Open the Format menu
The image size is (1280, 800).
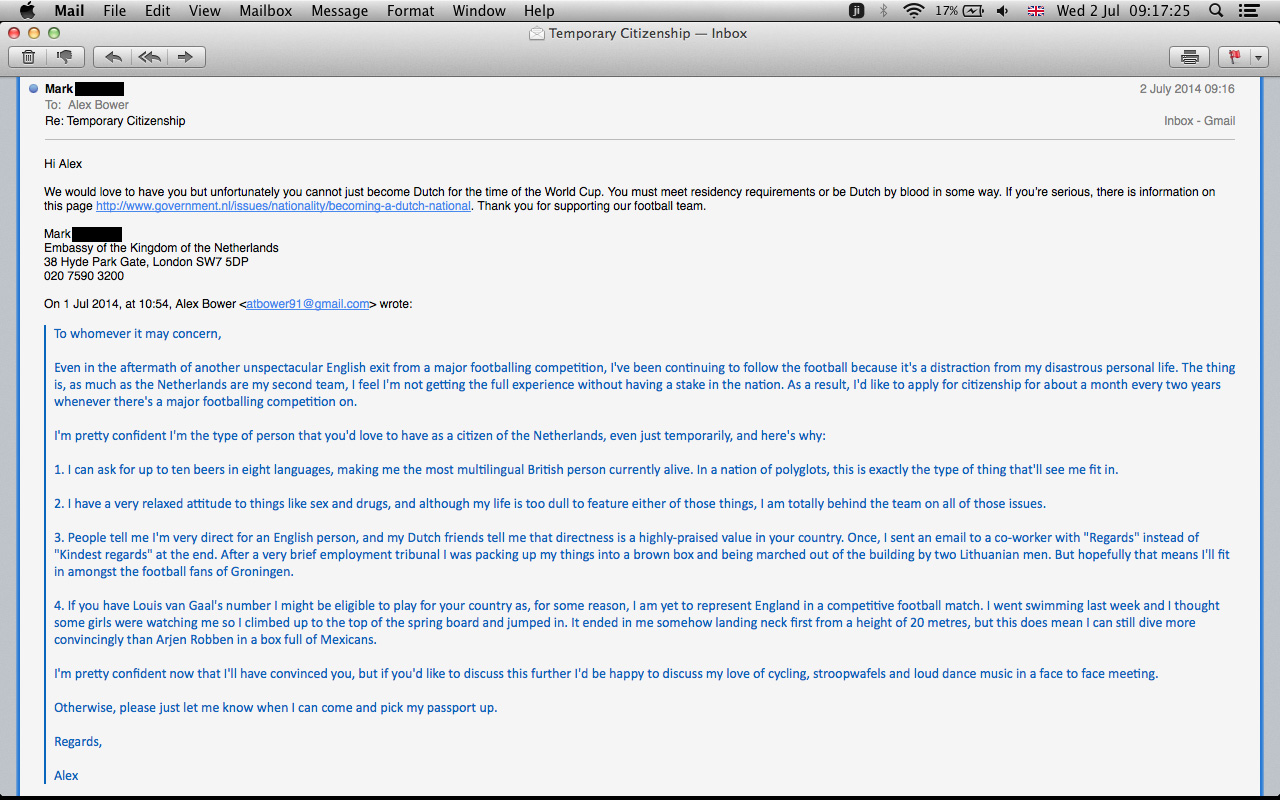pos(410,11)
